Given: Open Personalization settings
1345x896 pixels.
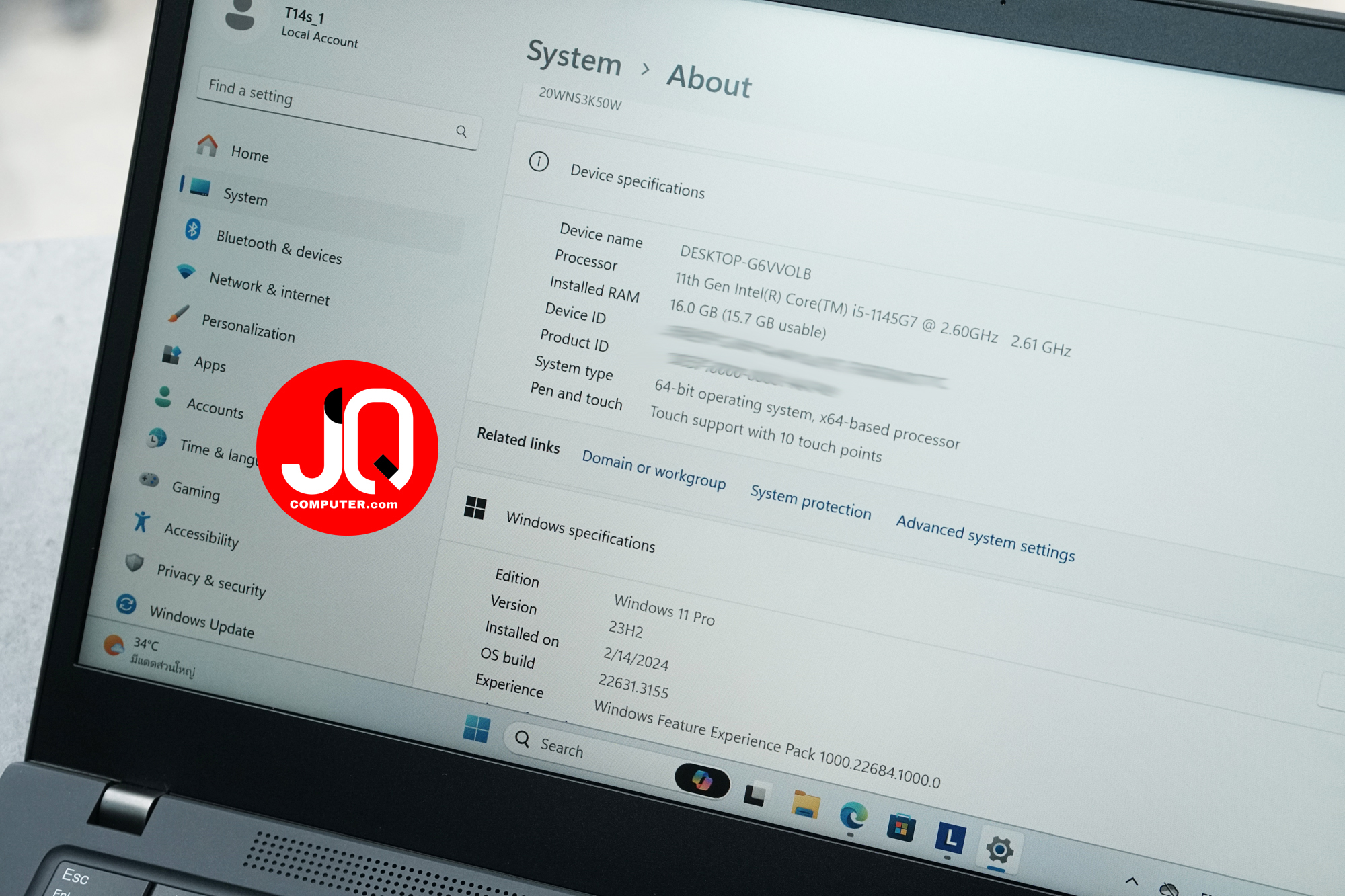Looking at the screenshot, I should (x=248, y=327).
